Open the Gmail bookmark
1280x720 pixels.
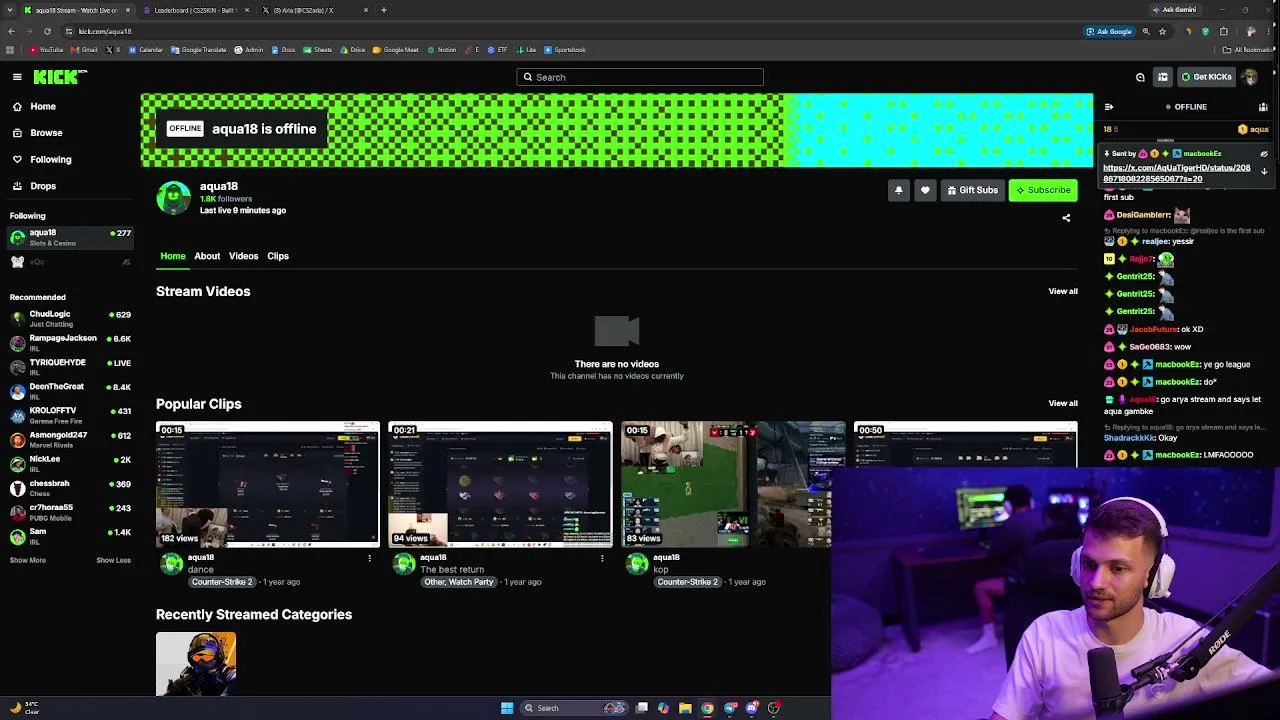(85, 50)
